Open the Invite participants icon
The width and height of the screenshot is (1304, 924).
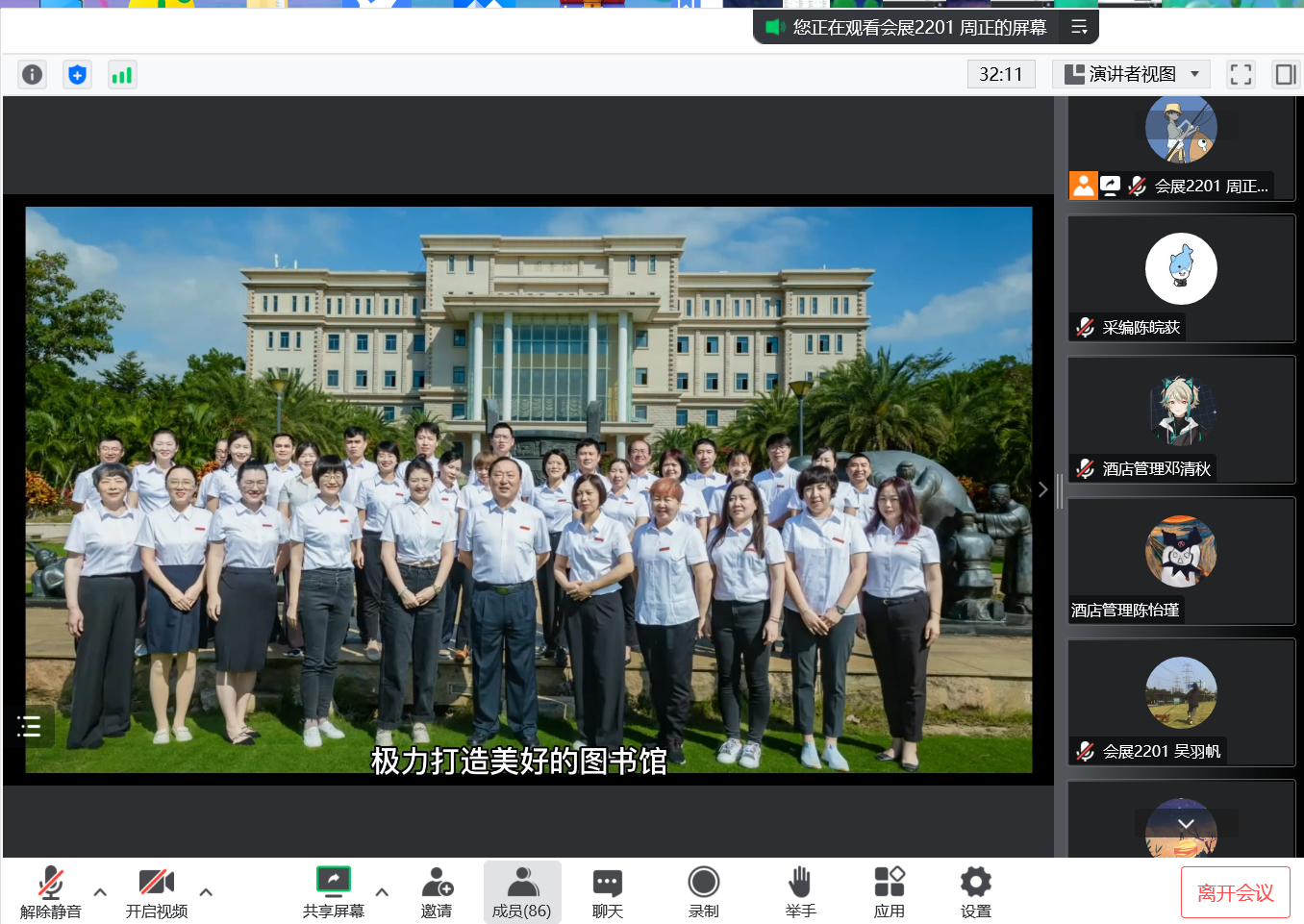tap(437, 891)
